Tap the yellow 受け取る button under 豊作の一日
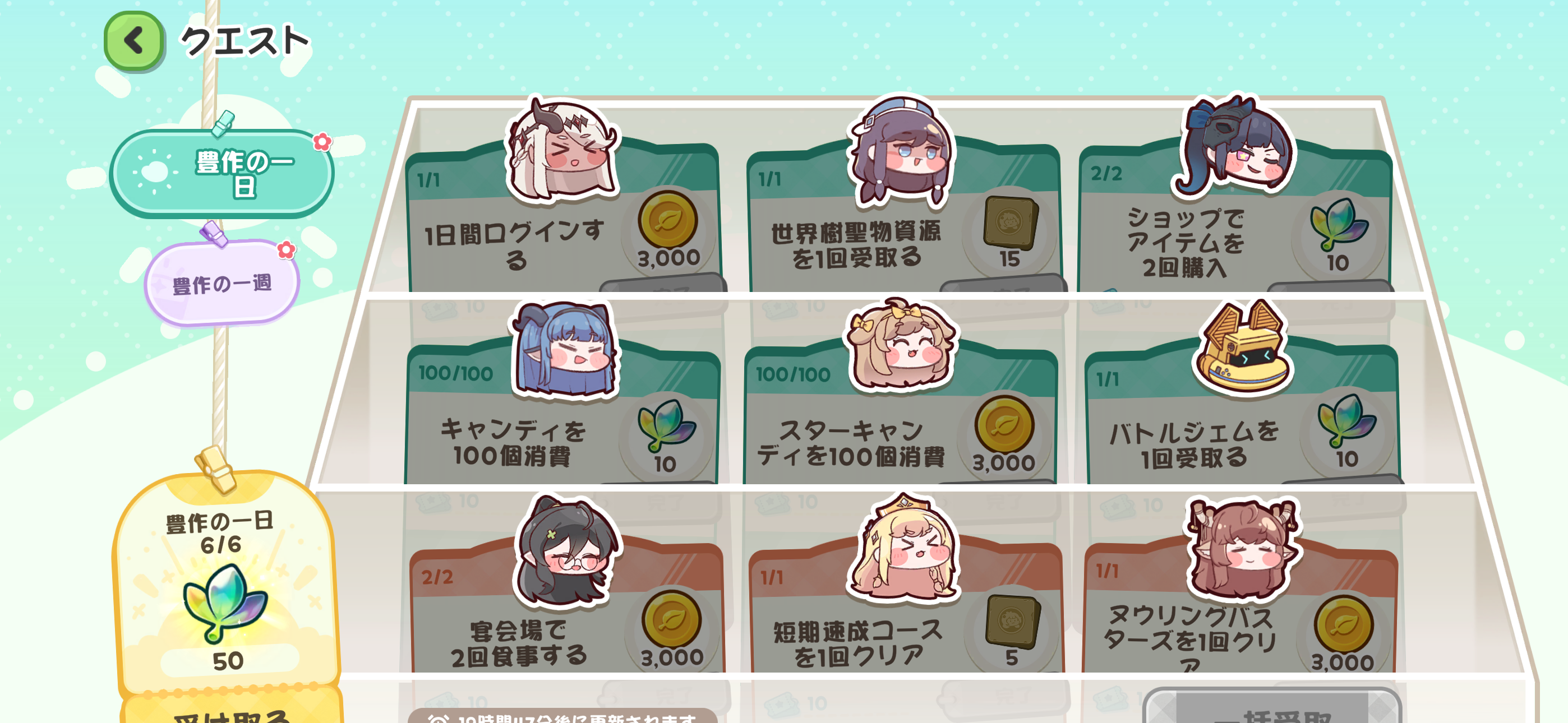Screen dimensions: 1568x723 point(231,709)
